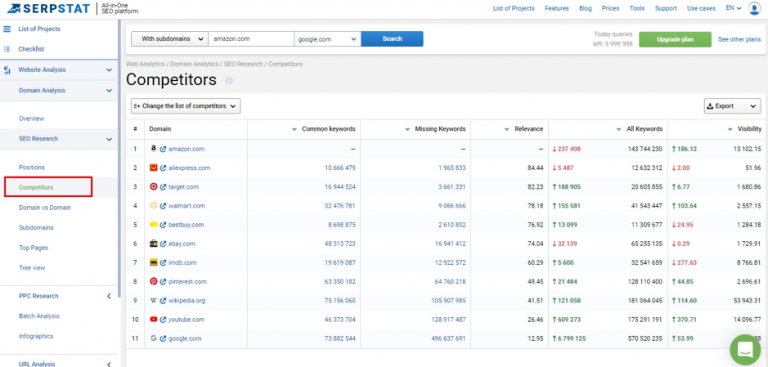Viewport: 768px width, 367px height.
Task: Open Batch Analysis in the sidebar
Action: click(x=39, y=316)
